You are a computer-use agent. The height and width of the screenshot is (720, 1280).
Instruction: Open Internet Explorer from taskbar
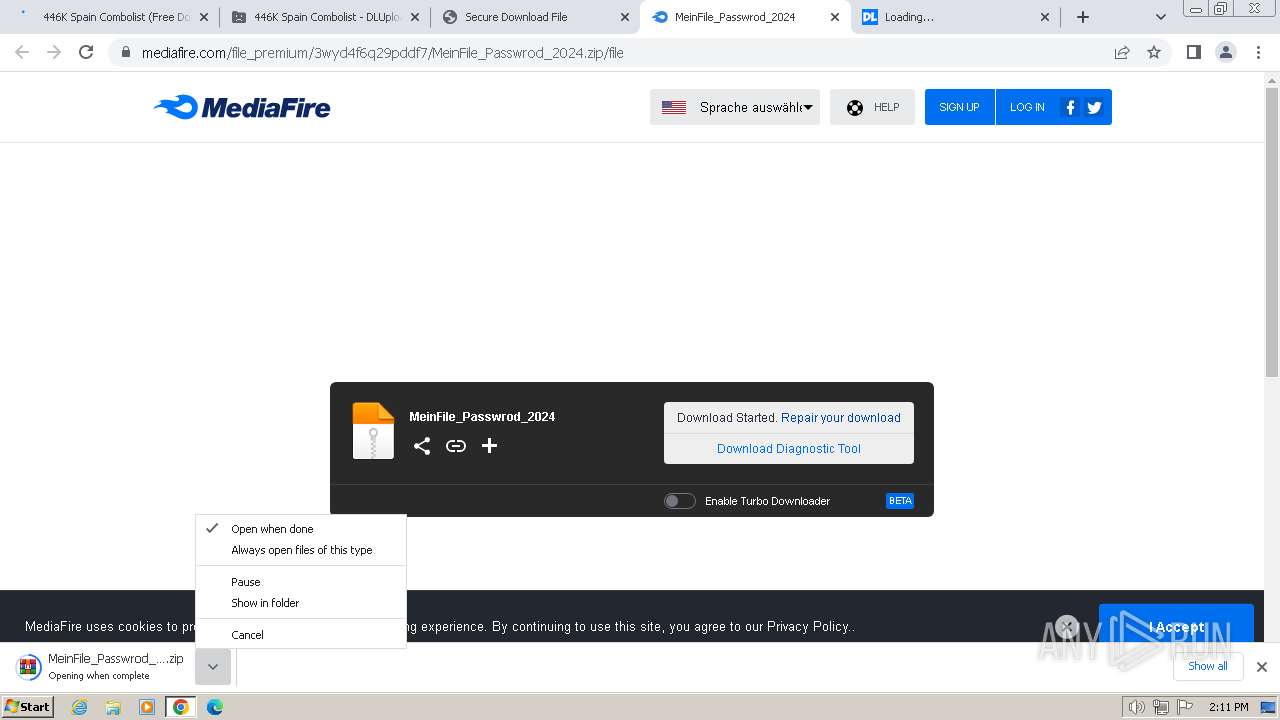pyautogui.click(x=79, y=707)
